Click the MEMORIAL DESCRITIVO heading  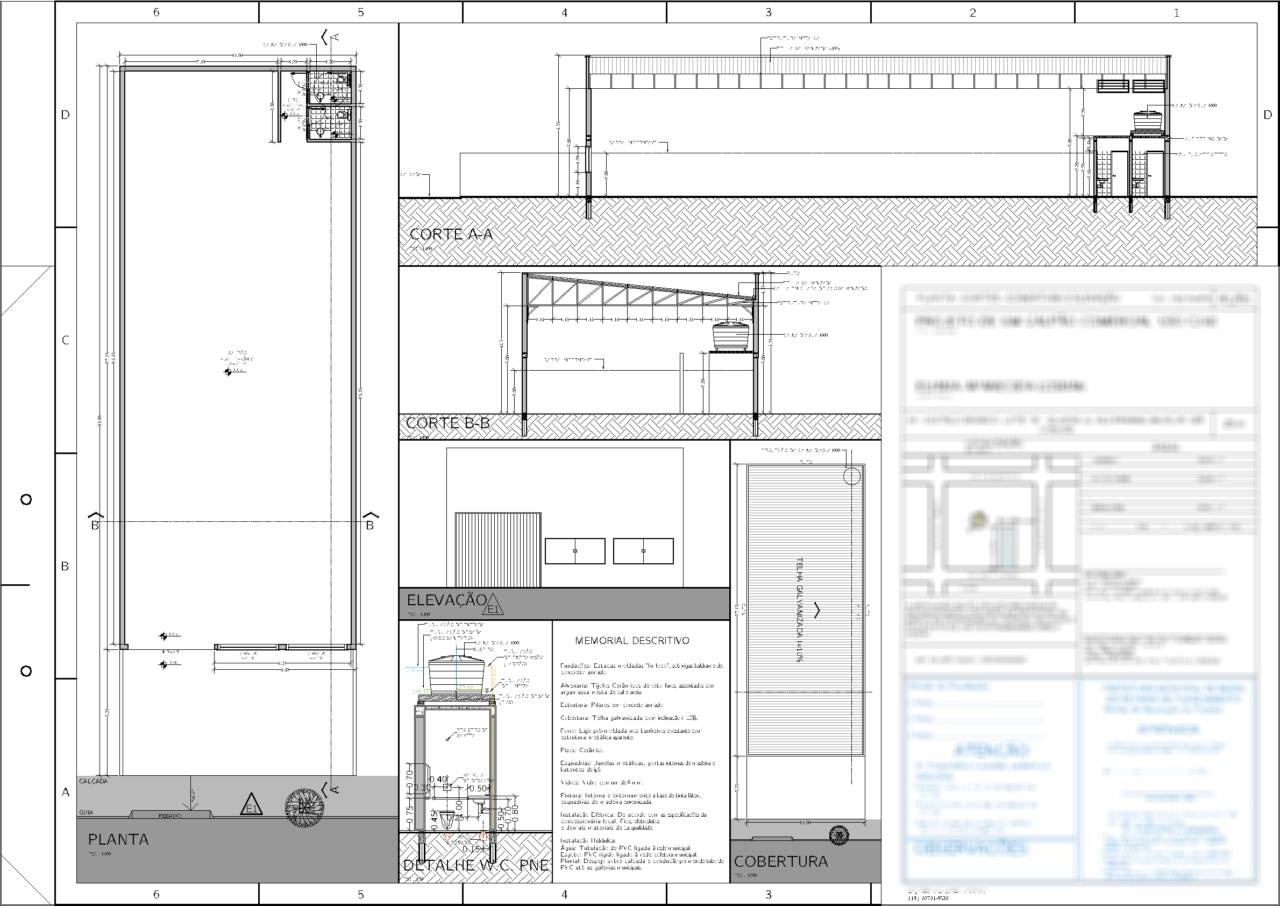pyautogui.click(x=632, y=640)
